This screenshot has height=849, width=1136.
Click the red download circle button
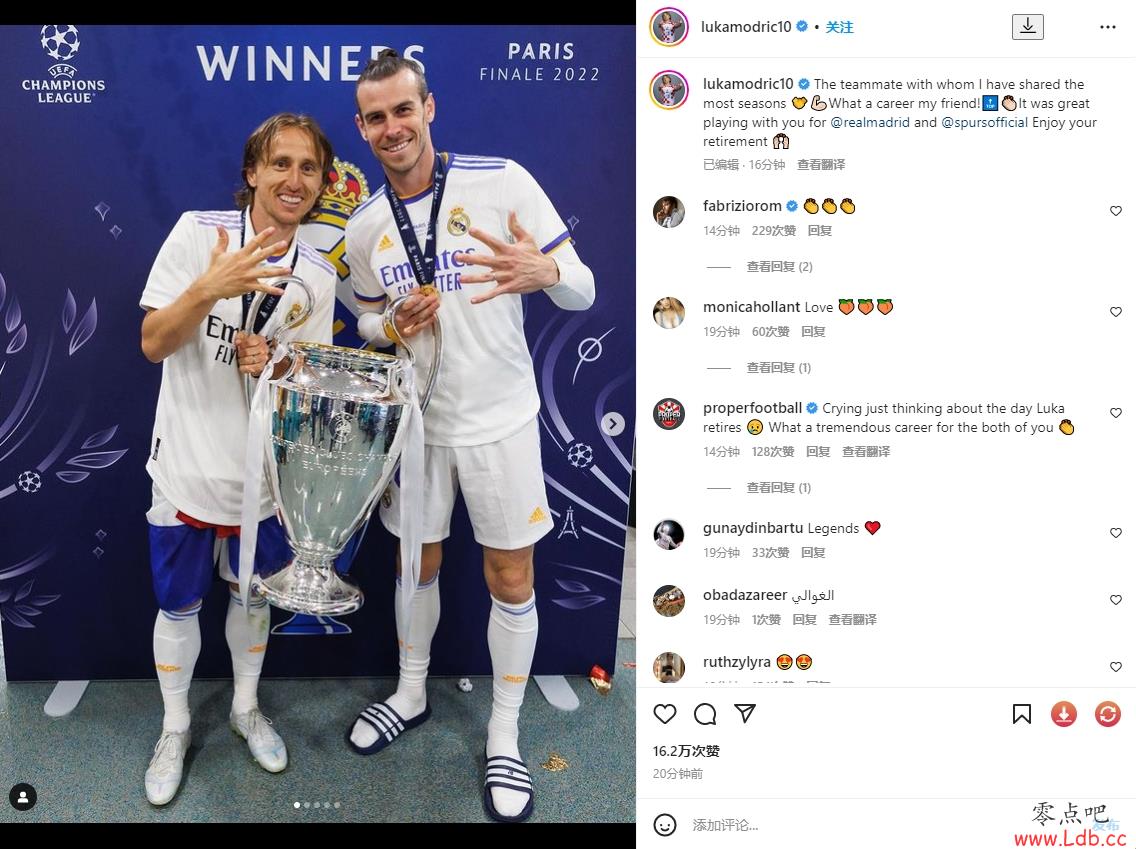click(x=1064, y=714)
